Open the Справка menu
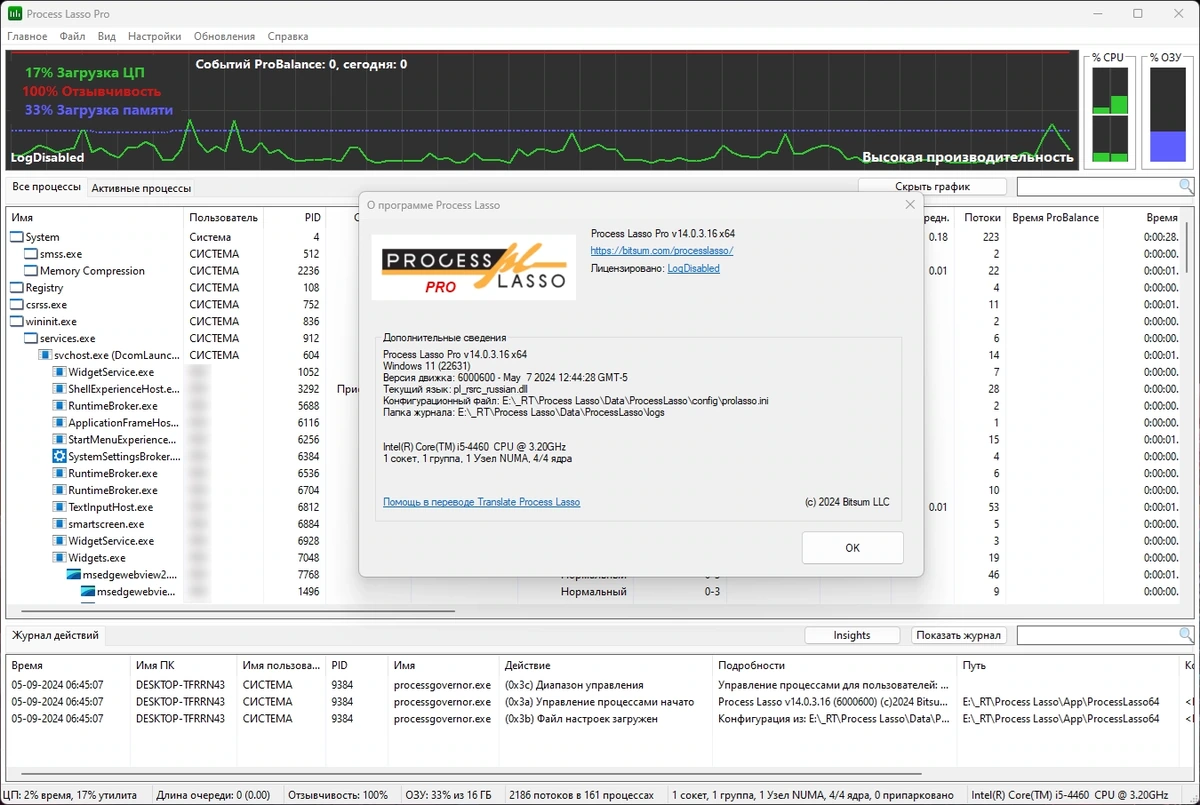Image resolution: width=1200 pixels, height=805 pixels. click(288, 36)
